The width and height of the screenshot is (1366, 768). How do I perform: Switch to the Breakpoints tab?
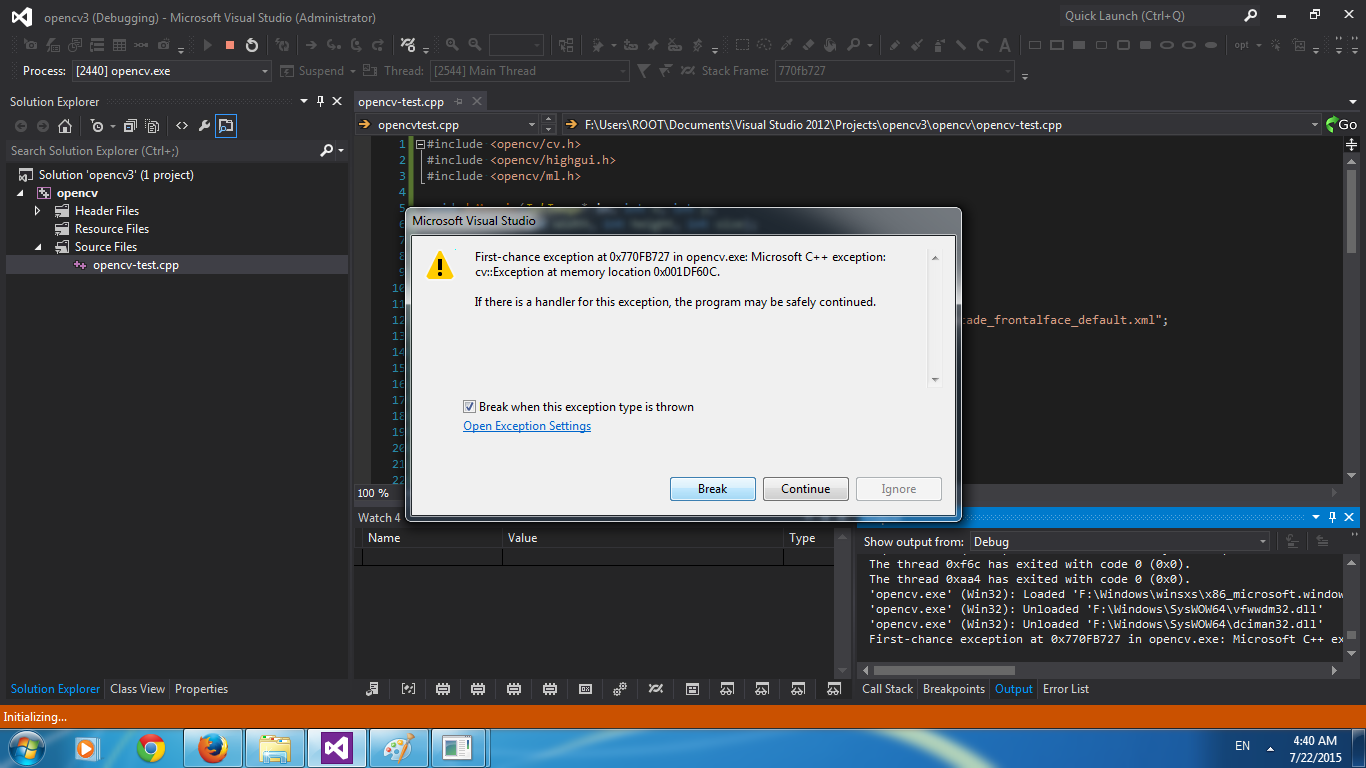pos(953,689)
